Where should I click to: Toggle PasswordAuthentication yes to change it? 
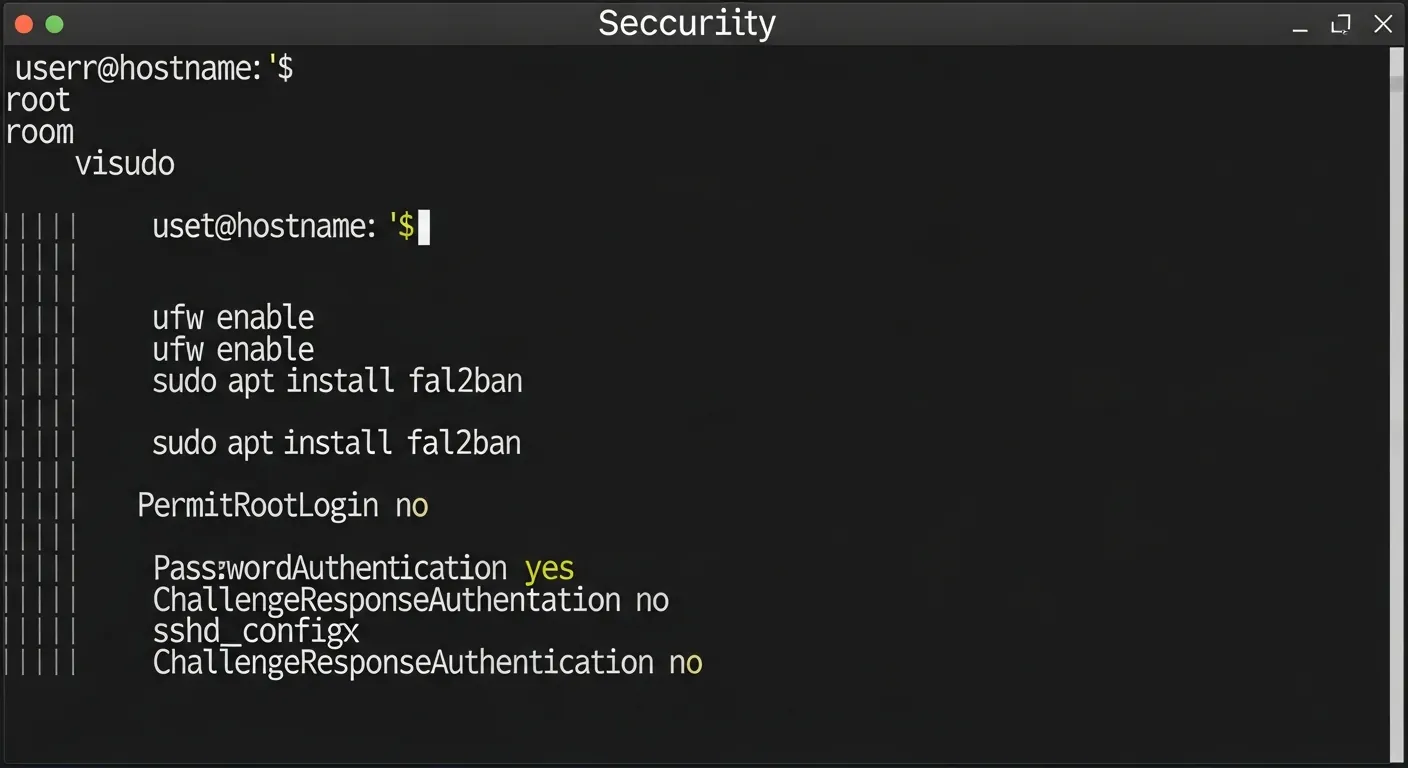coord(363,567)
